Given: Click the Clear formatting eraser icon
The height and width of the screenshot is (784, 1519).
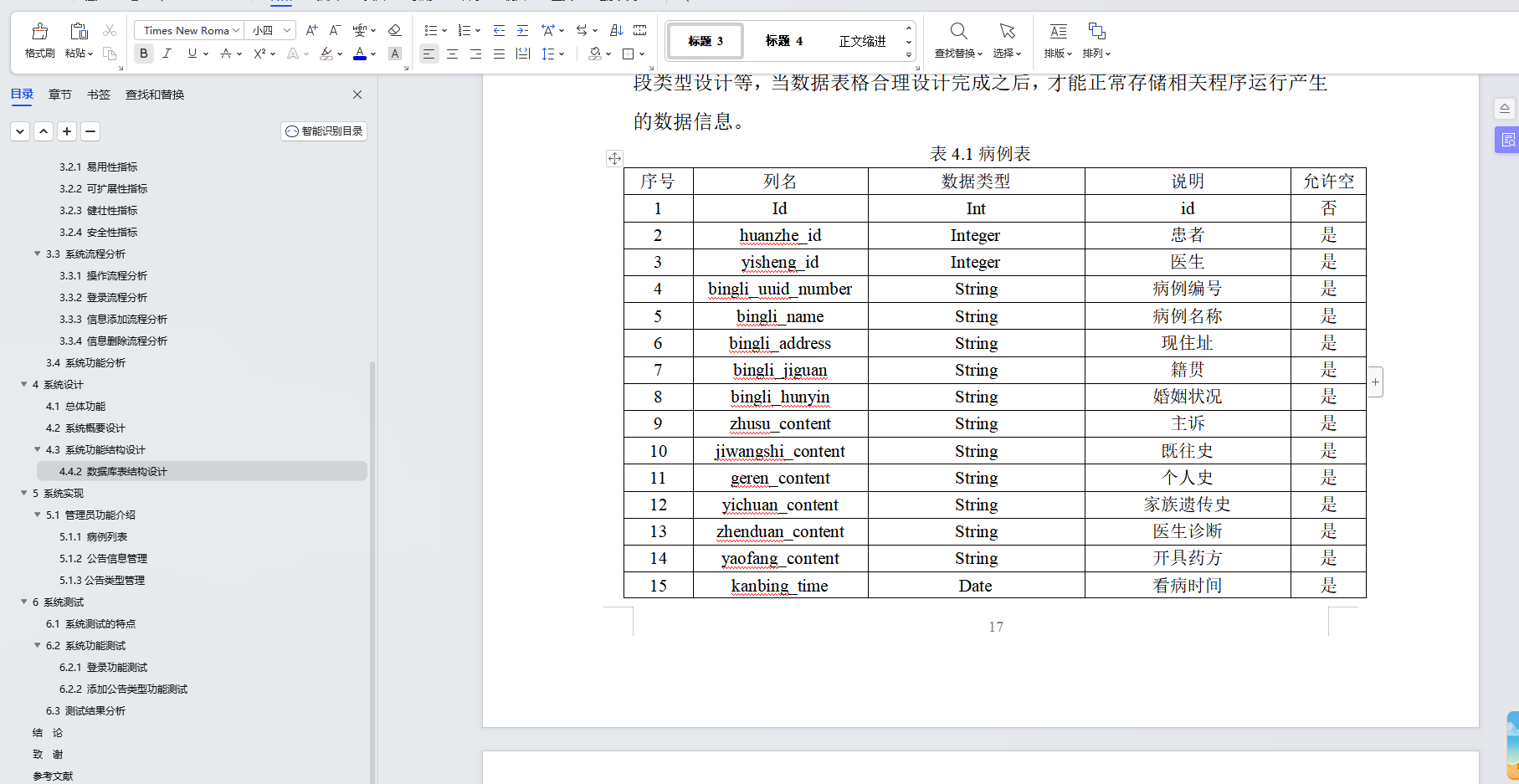Looking at the screenshot, I should click(394, 31).
